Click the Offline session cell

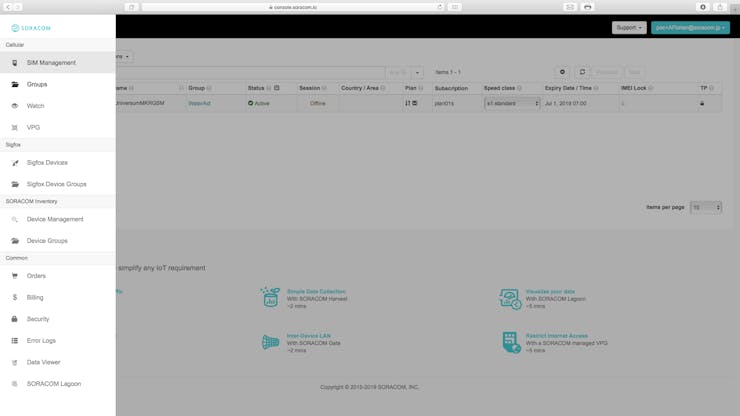click(318, 103)
